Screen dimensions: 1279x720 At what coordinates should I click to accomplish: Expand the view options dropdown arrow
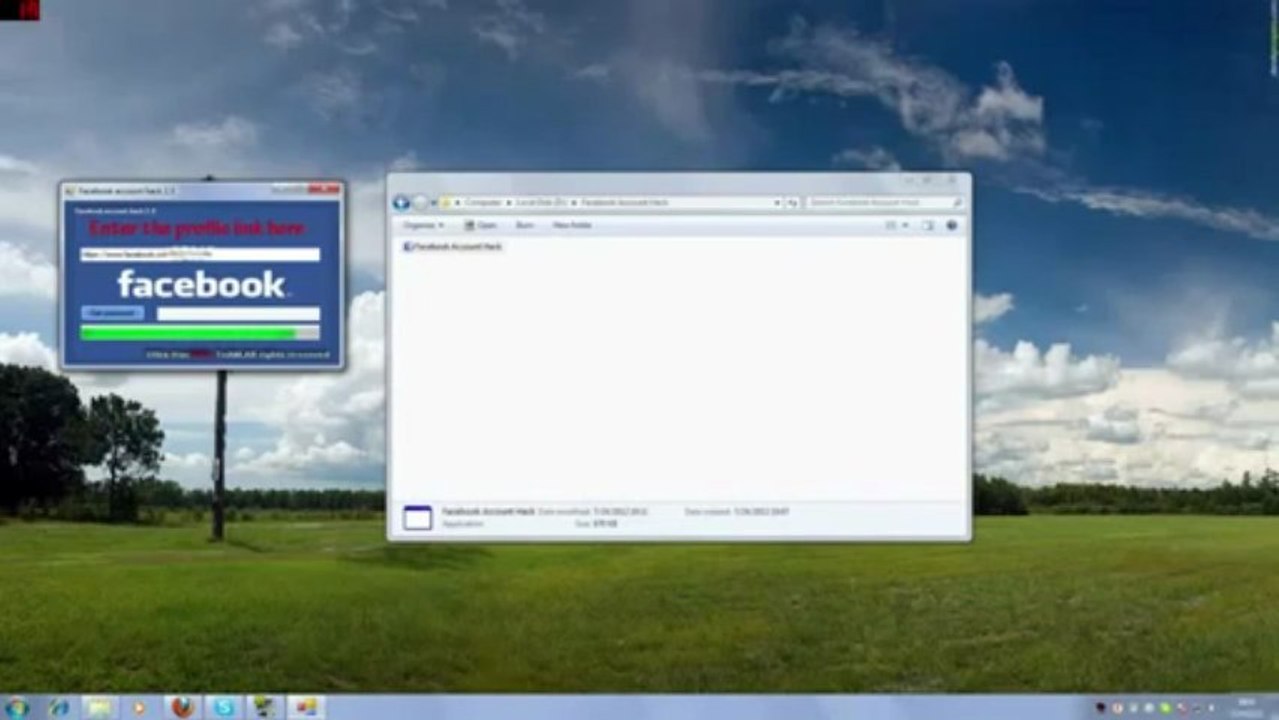point(905,226)
